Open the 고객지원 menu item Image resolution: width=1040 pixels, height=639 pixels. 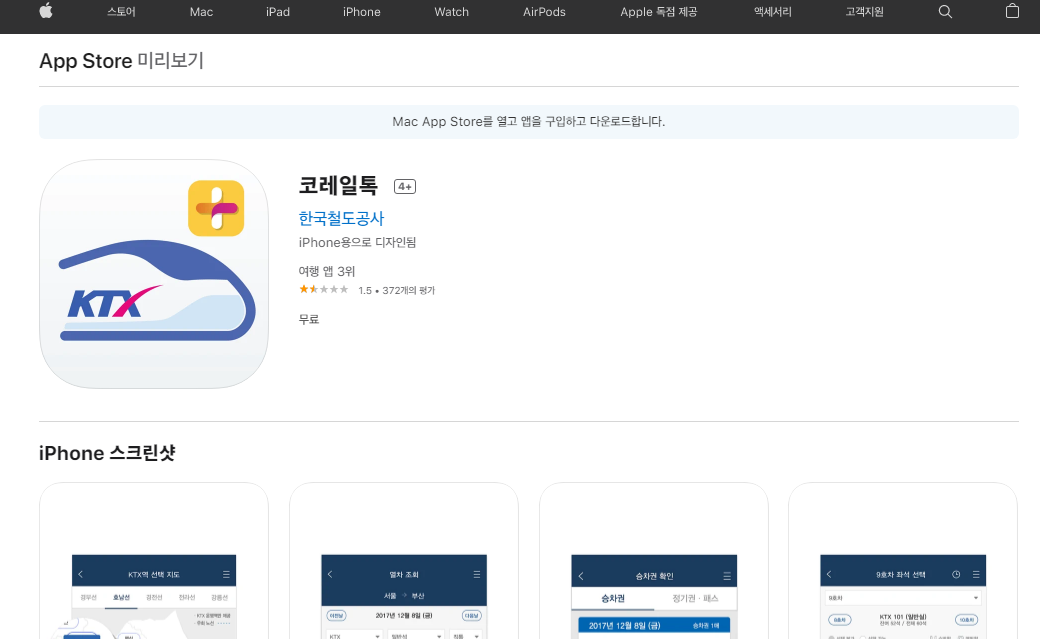pyautogui.click(x=864, y=12)
